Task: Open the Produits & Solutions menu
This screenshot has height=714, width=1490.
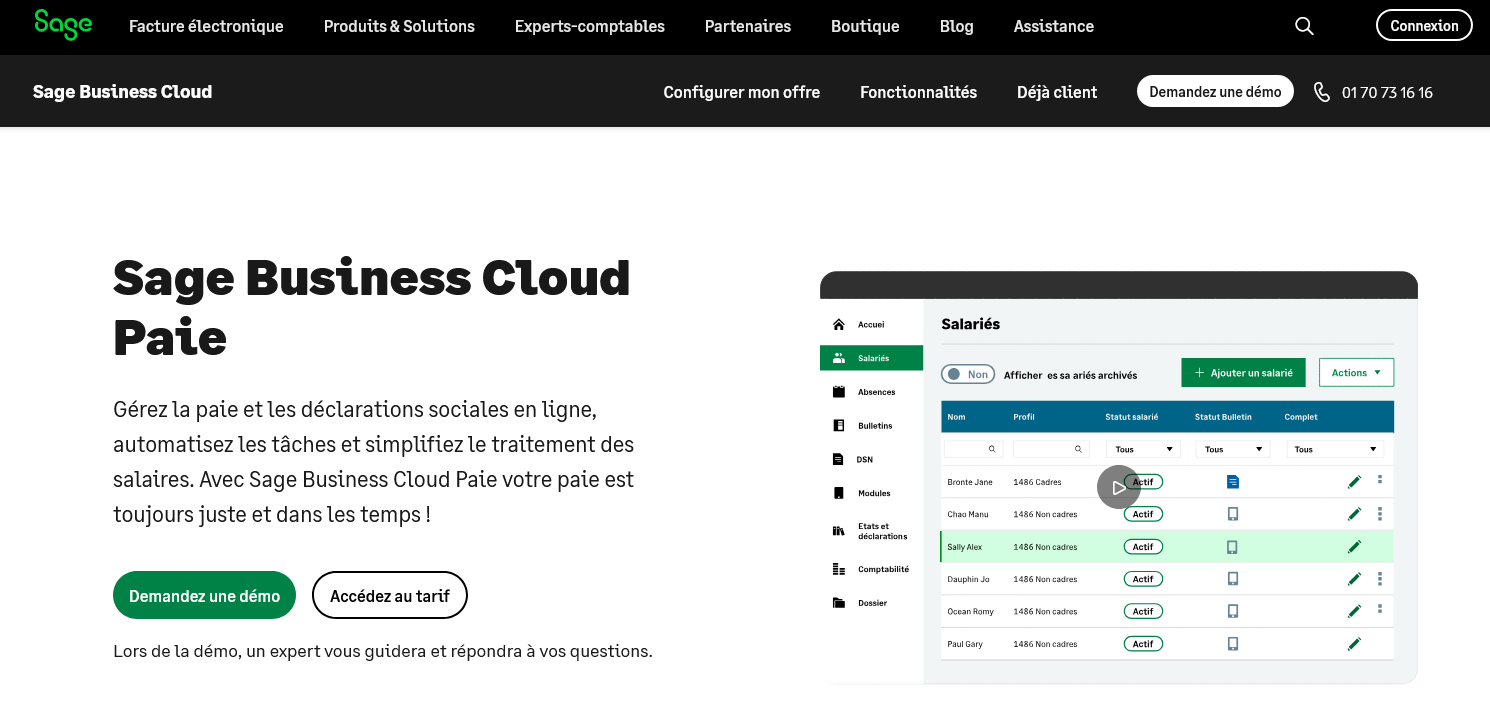Action: [399, 26]
